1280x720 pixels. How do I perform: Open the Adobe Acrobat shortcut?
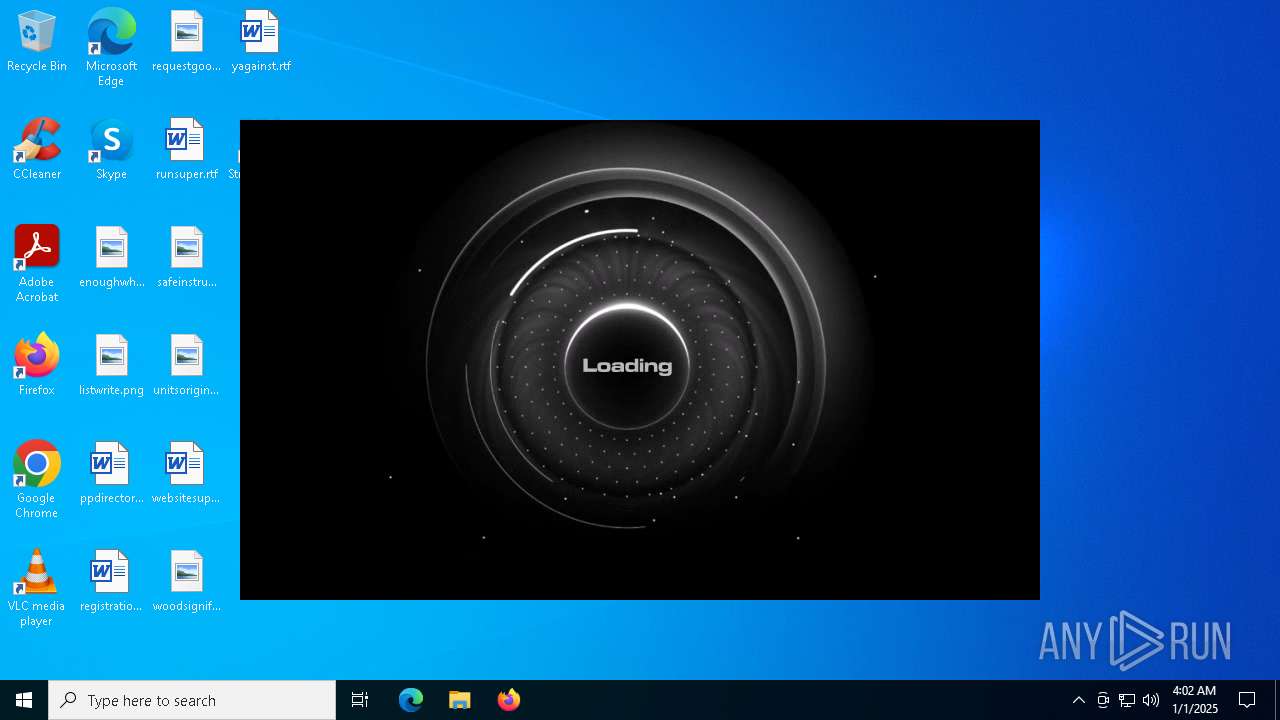[37, 264]
